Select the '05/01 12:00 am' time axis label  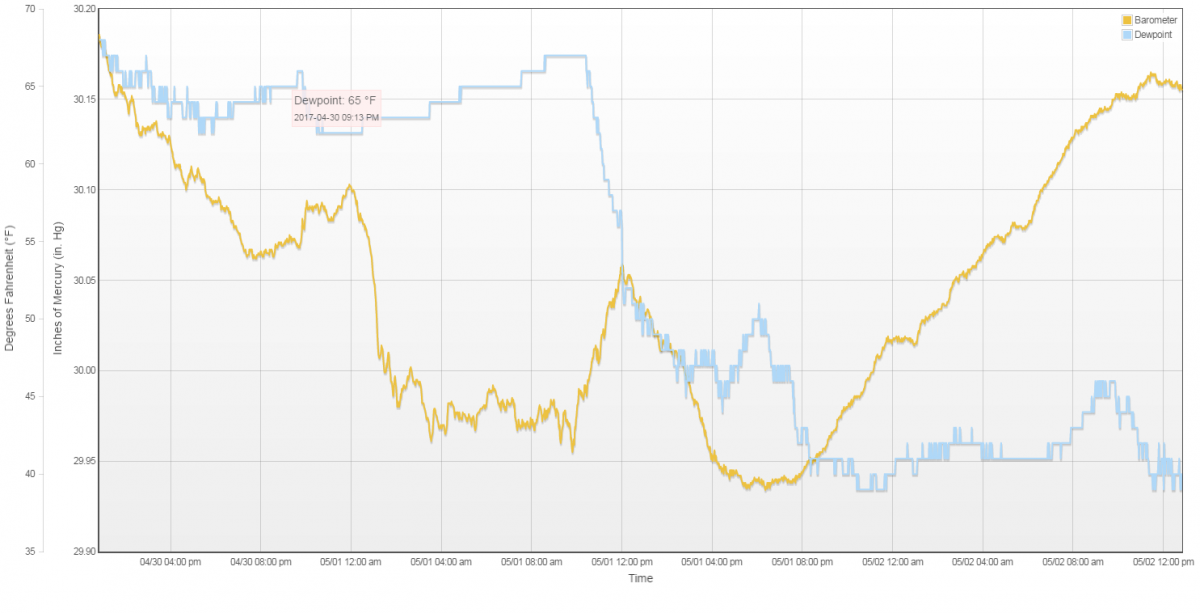coord(350,562)
